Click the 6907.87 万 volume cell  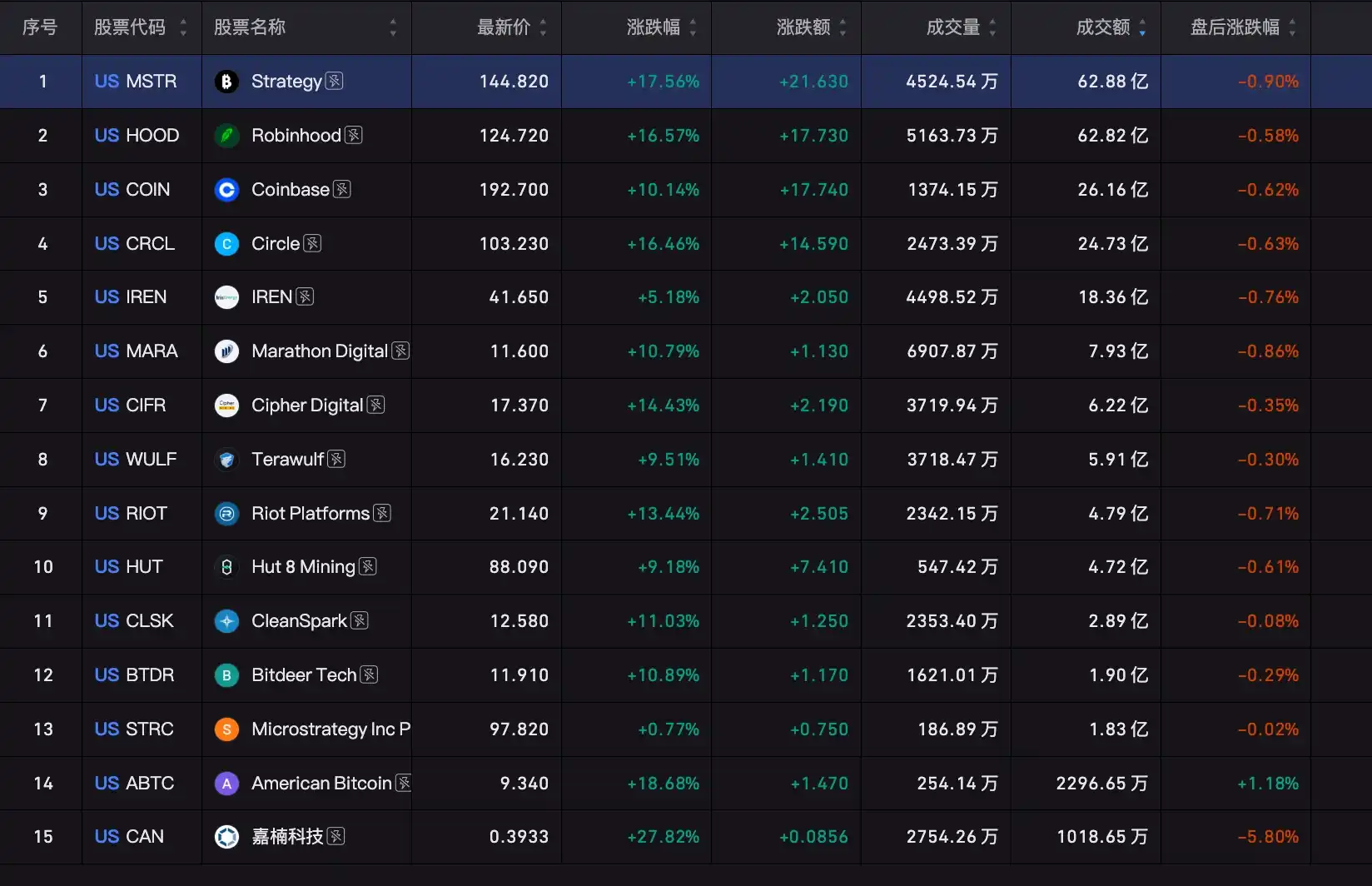[952, 351]
